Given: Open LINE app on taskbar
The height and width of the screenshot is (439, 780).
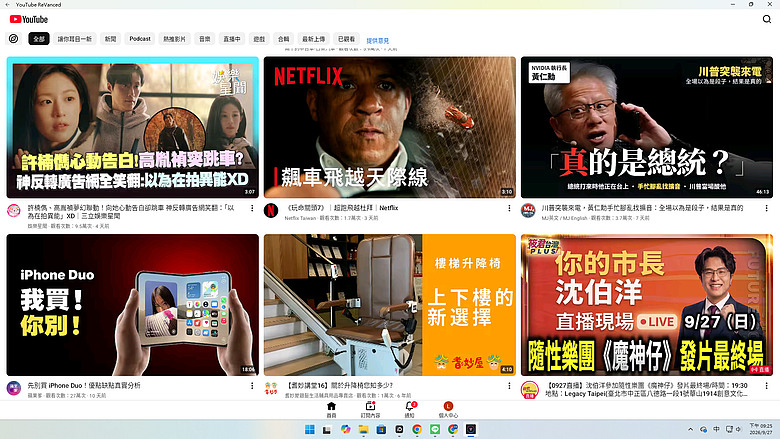Looking at the screenshot, I should [x=435, y=430].
